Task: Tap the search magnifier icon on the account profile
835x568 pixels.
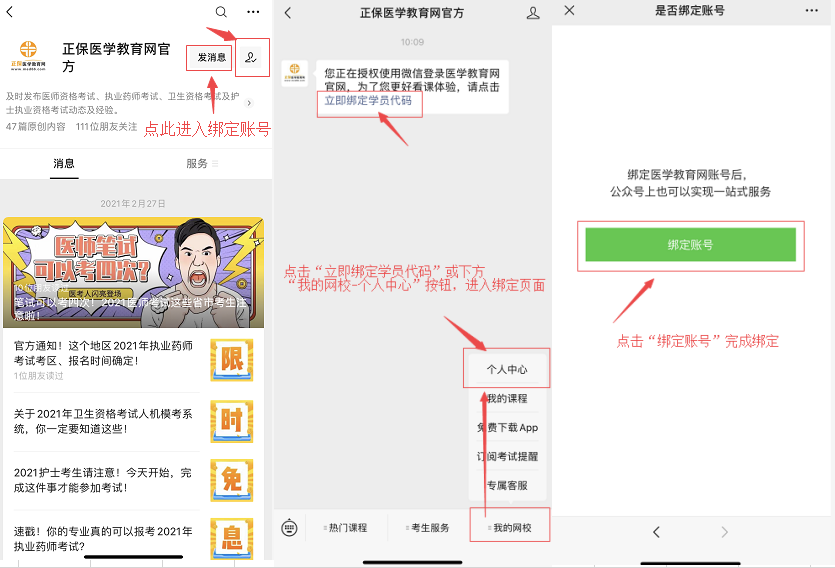Action: coord(221,12)
